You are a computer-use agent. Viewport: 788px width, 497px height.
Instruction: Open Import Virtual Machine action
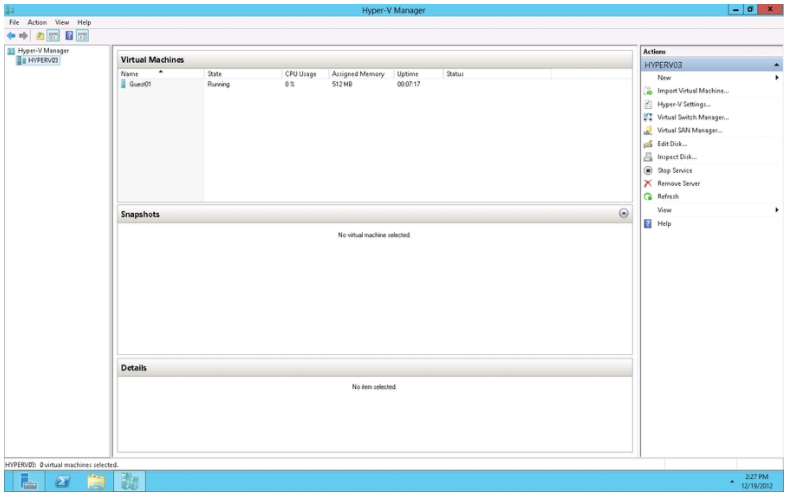pos(693,91)
